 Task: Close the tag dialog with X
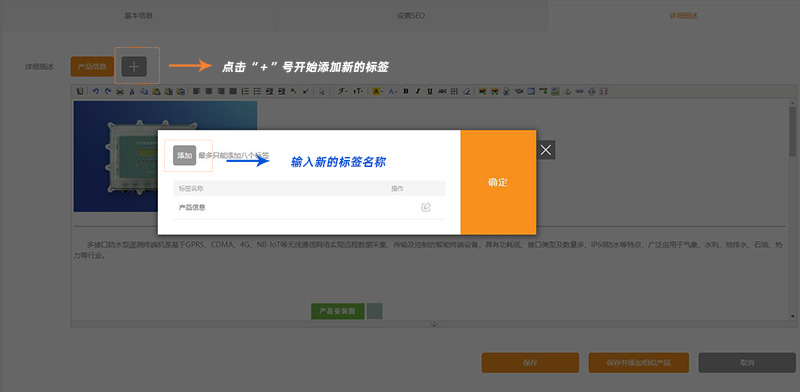click(x=546, y=150)
